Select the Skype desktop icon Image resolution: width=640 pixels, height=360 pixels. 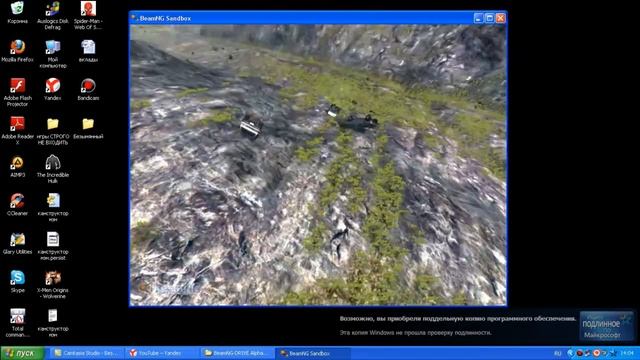pos(17,282)
